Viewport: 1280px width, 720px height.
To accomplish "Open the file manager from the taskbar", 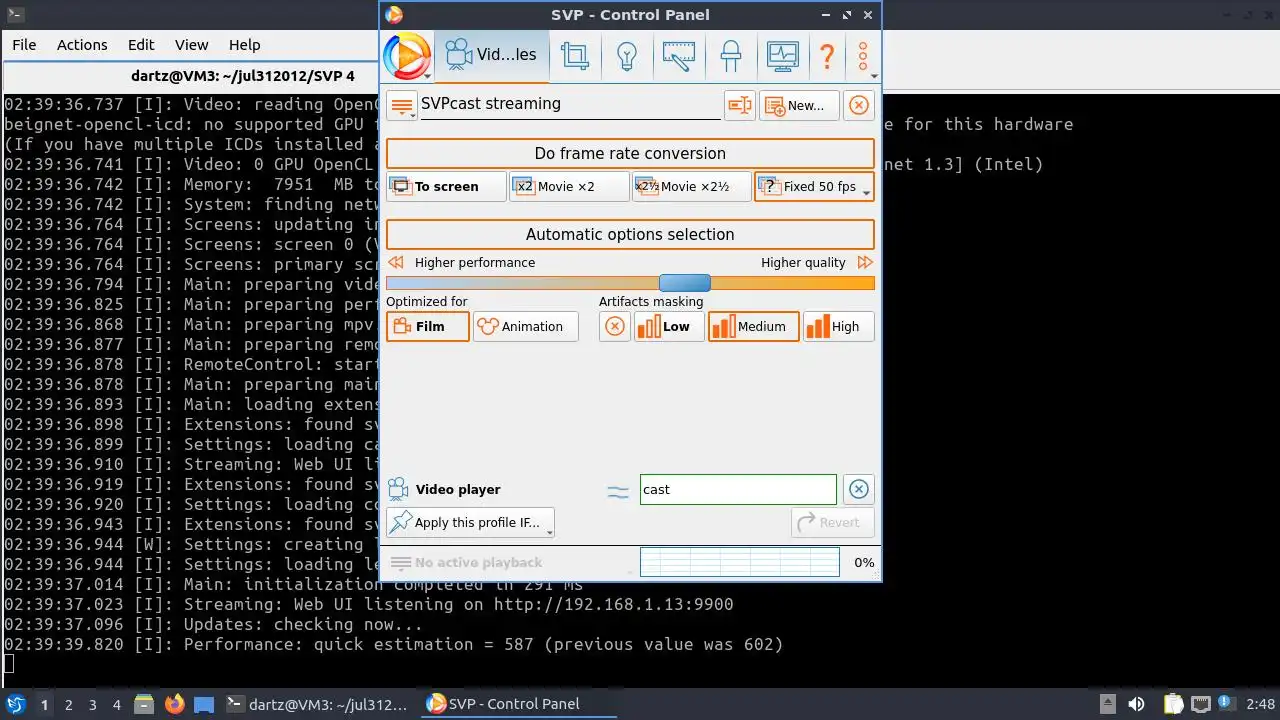I will pyautogui.click(x=143, y=704).
